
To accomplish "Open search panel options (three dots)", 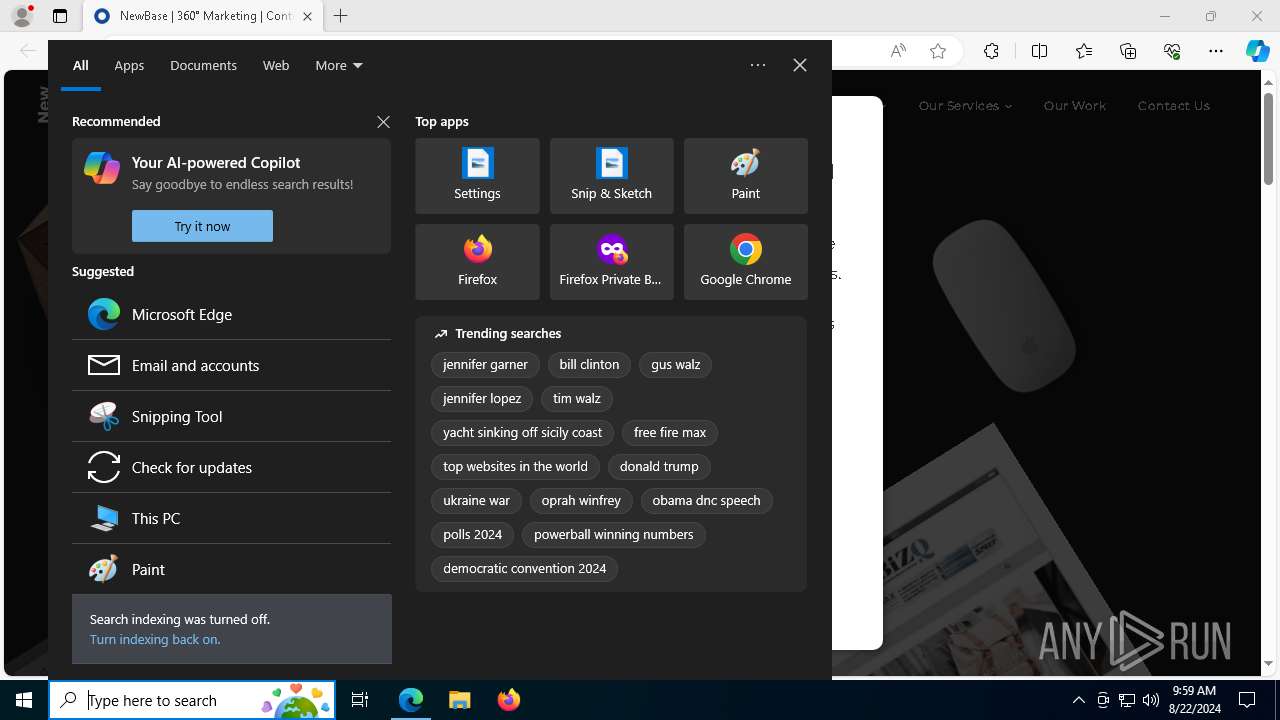I will (758, 65).
